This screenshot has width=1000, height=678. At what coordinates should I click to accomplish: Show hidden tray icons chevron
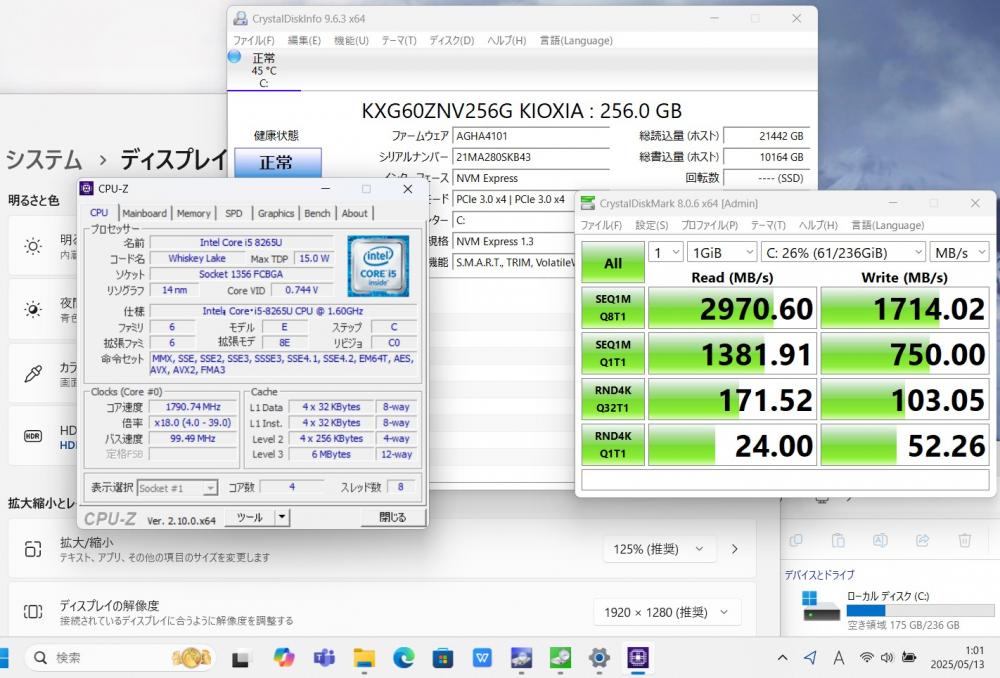point(783,658)
